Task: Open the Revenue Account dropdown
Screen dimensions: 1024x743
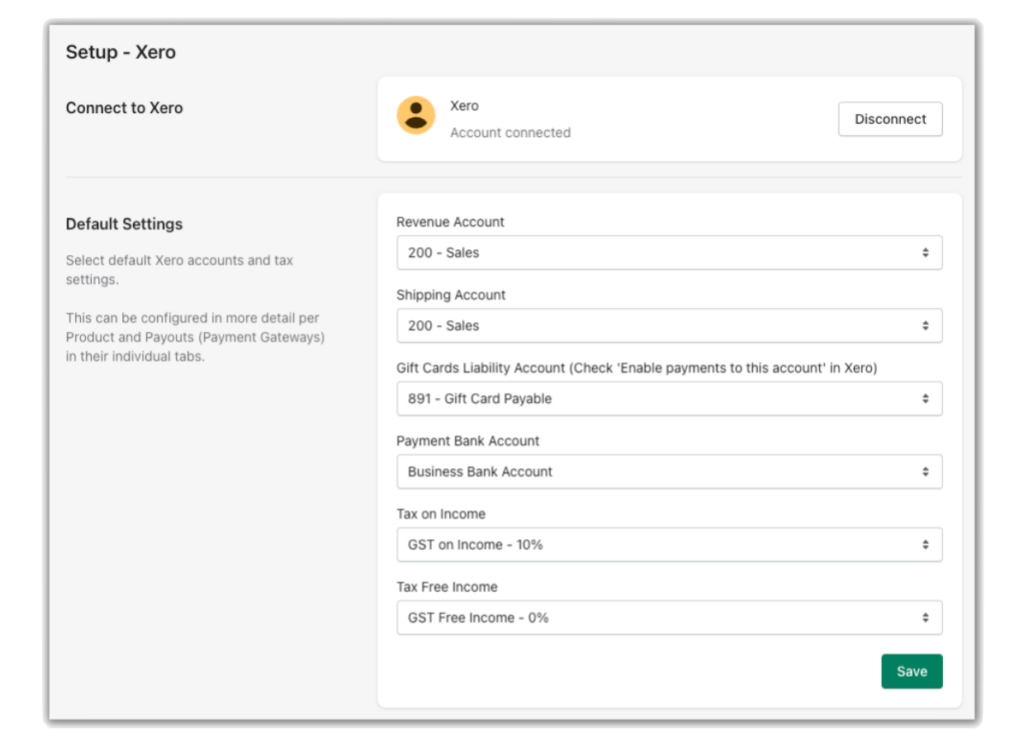Action: point(669,253)
